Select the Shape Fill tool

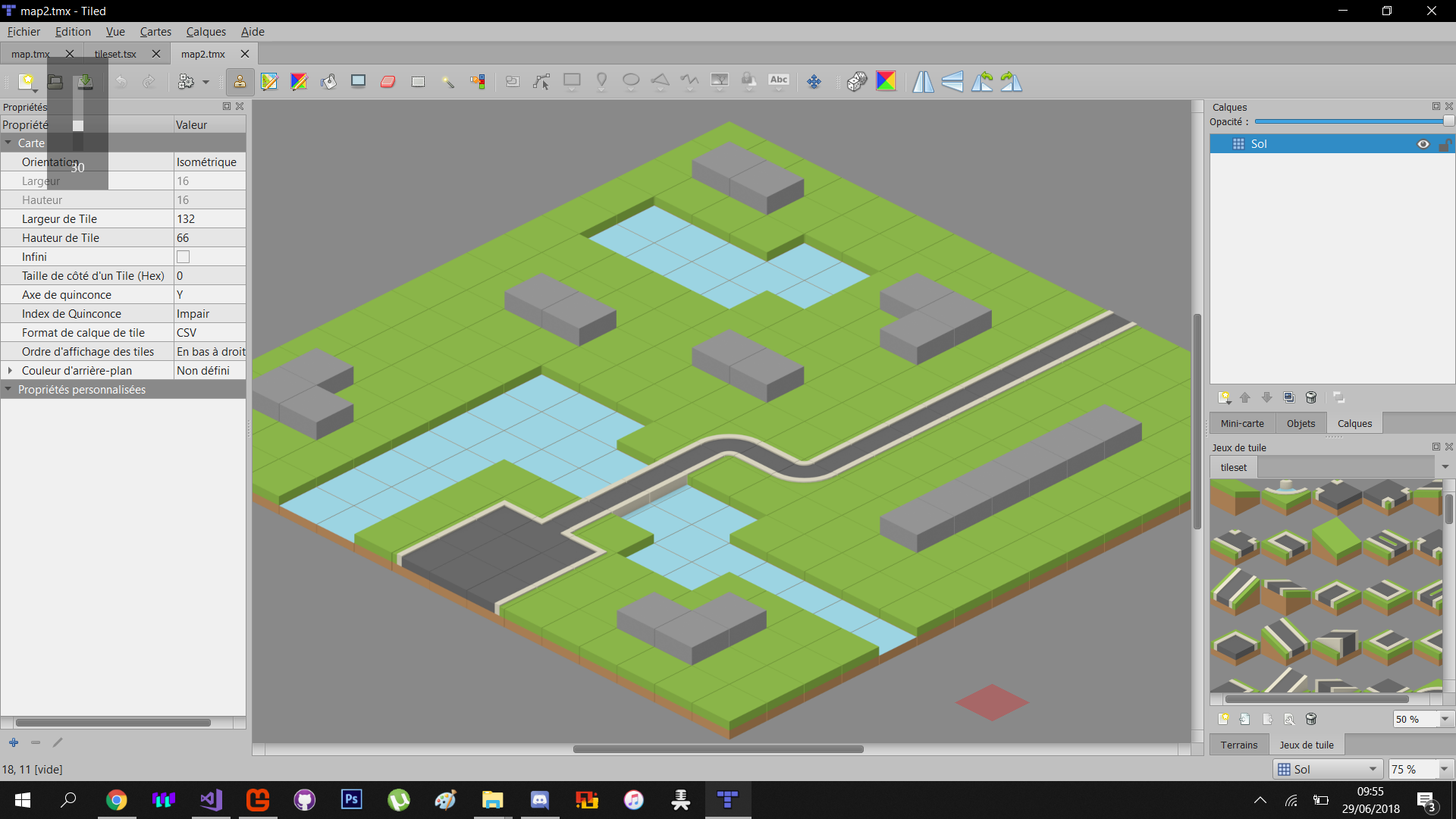358,81
